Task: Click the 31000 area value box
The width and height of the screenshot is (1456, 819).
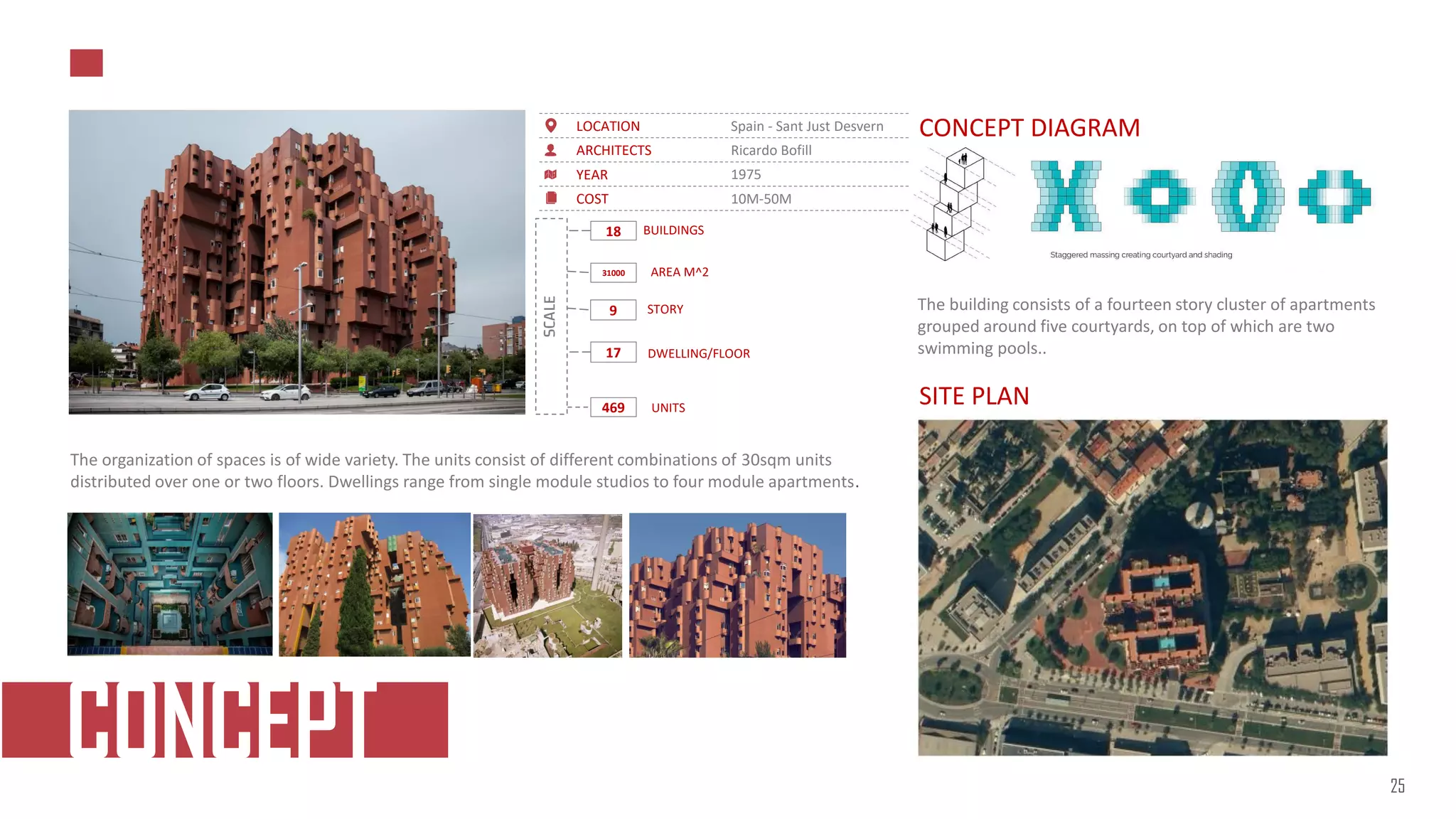Action: [613, 273]
